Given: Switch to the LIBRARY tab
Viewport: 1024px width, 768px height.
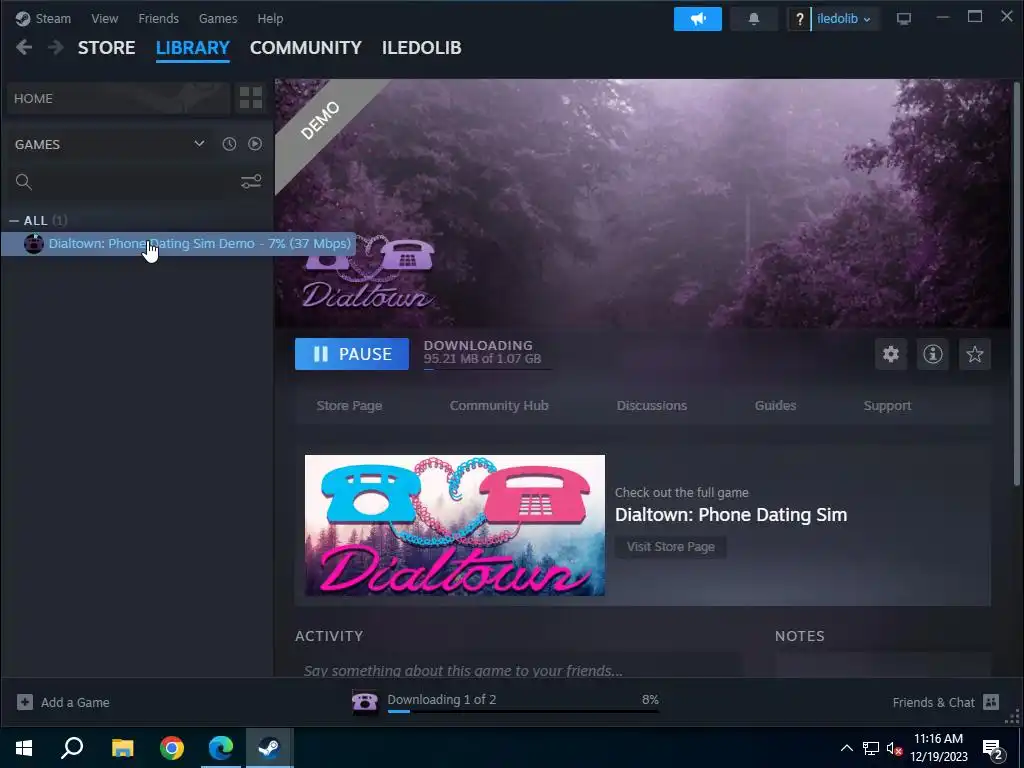Looking at the screenshot, I should click(x=193, y=48).
